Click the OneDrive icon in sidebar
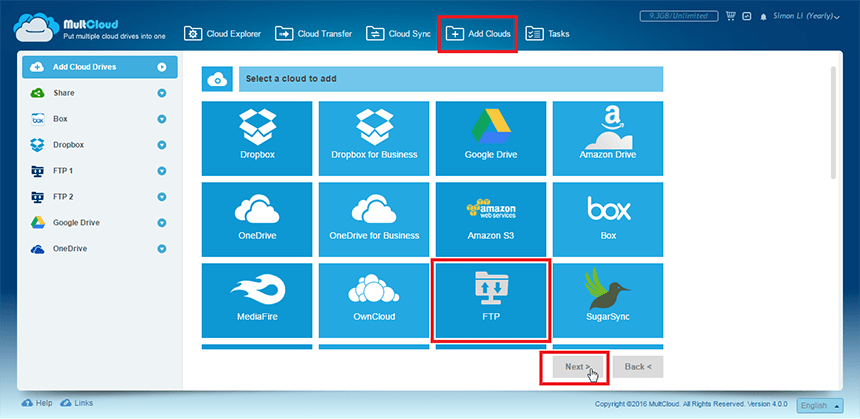The height and width of the screenshot is (419, 860). coord(37,249)
